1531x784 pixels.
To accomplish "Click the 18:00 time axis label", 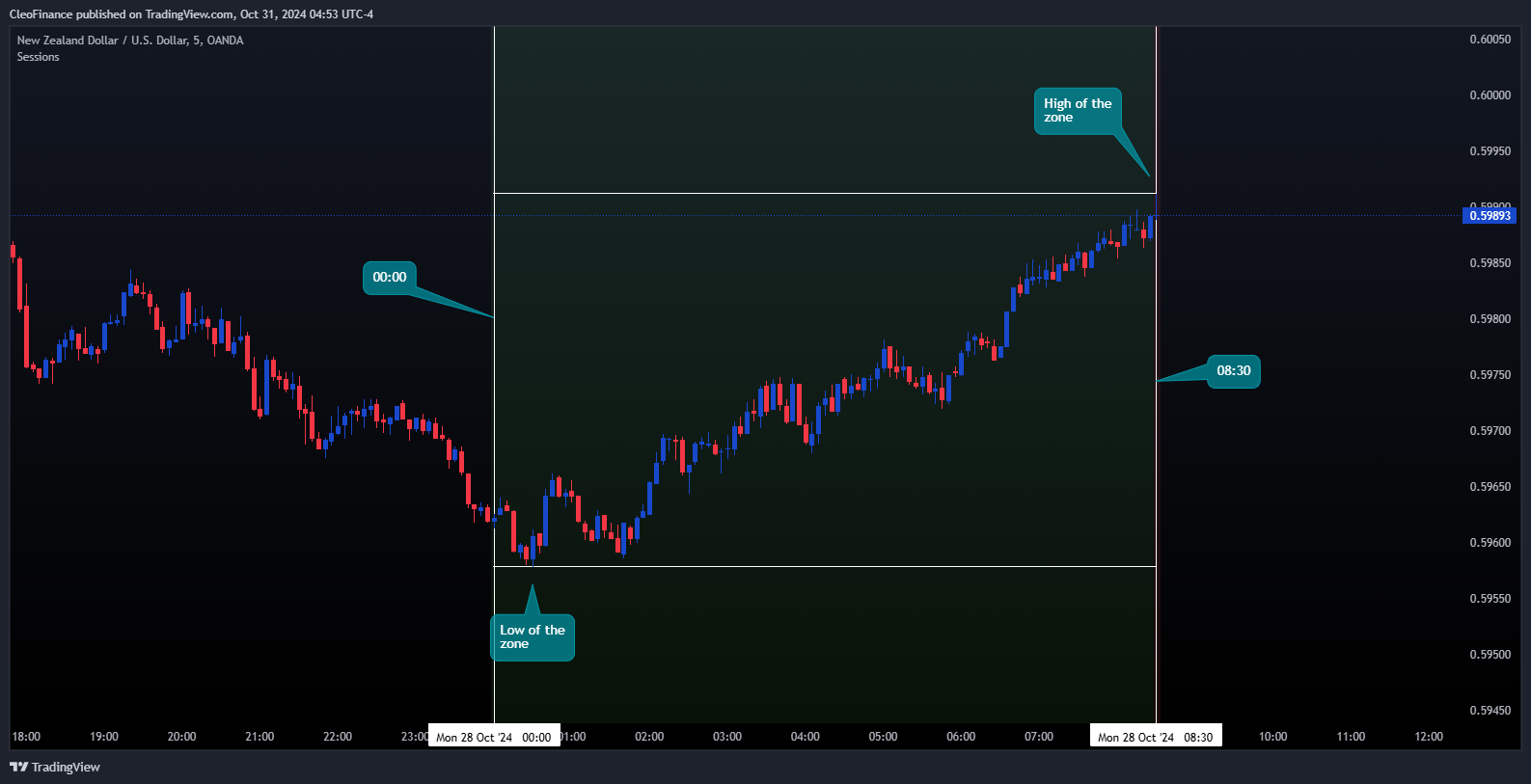I will click(26, 737).
